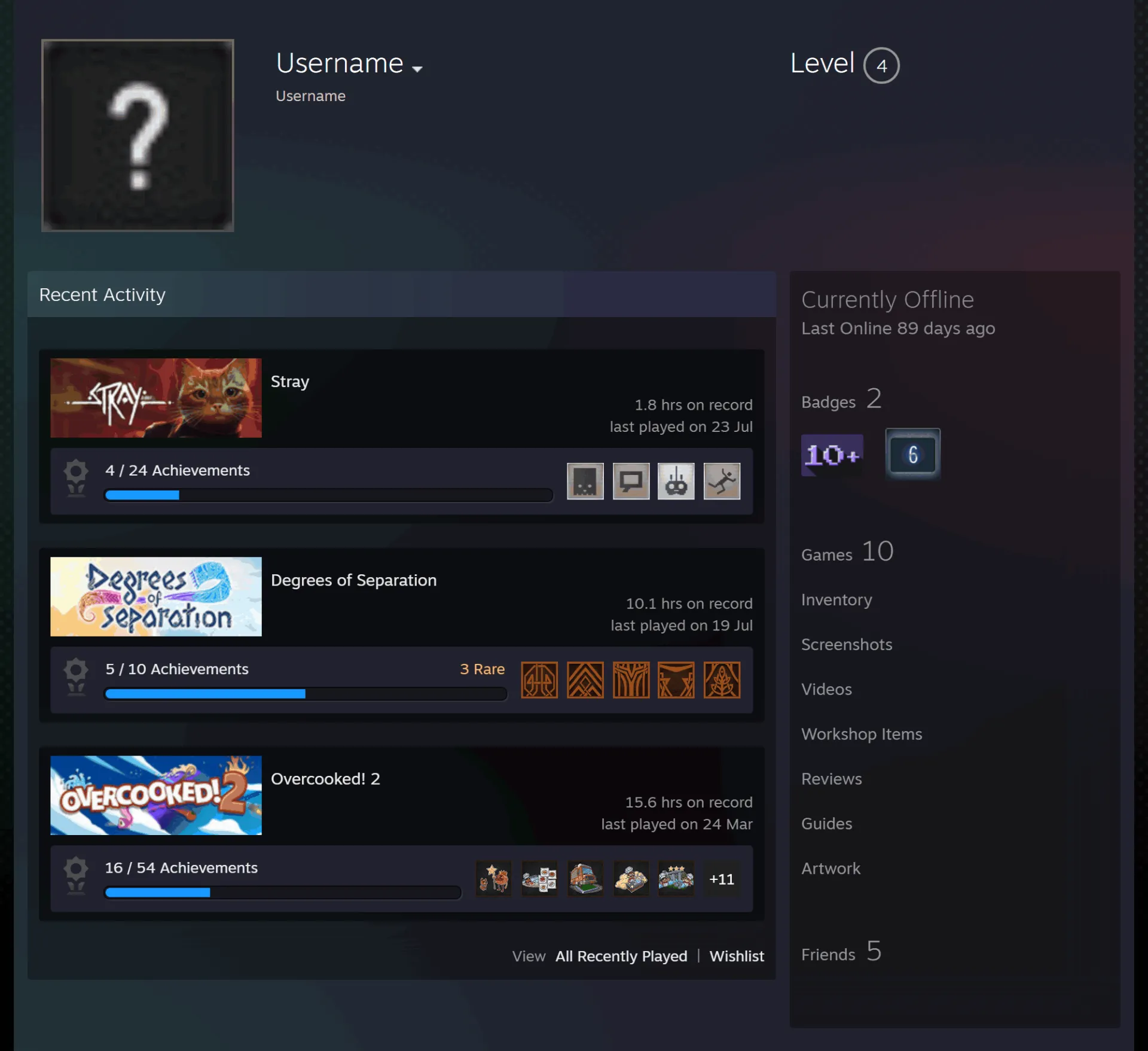Screen dimensions: 1148x1051
Task: Open the blue number 6 badge
Action: (912, 455)
